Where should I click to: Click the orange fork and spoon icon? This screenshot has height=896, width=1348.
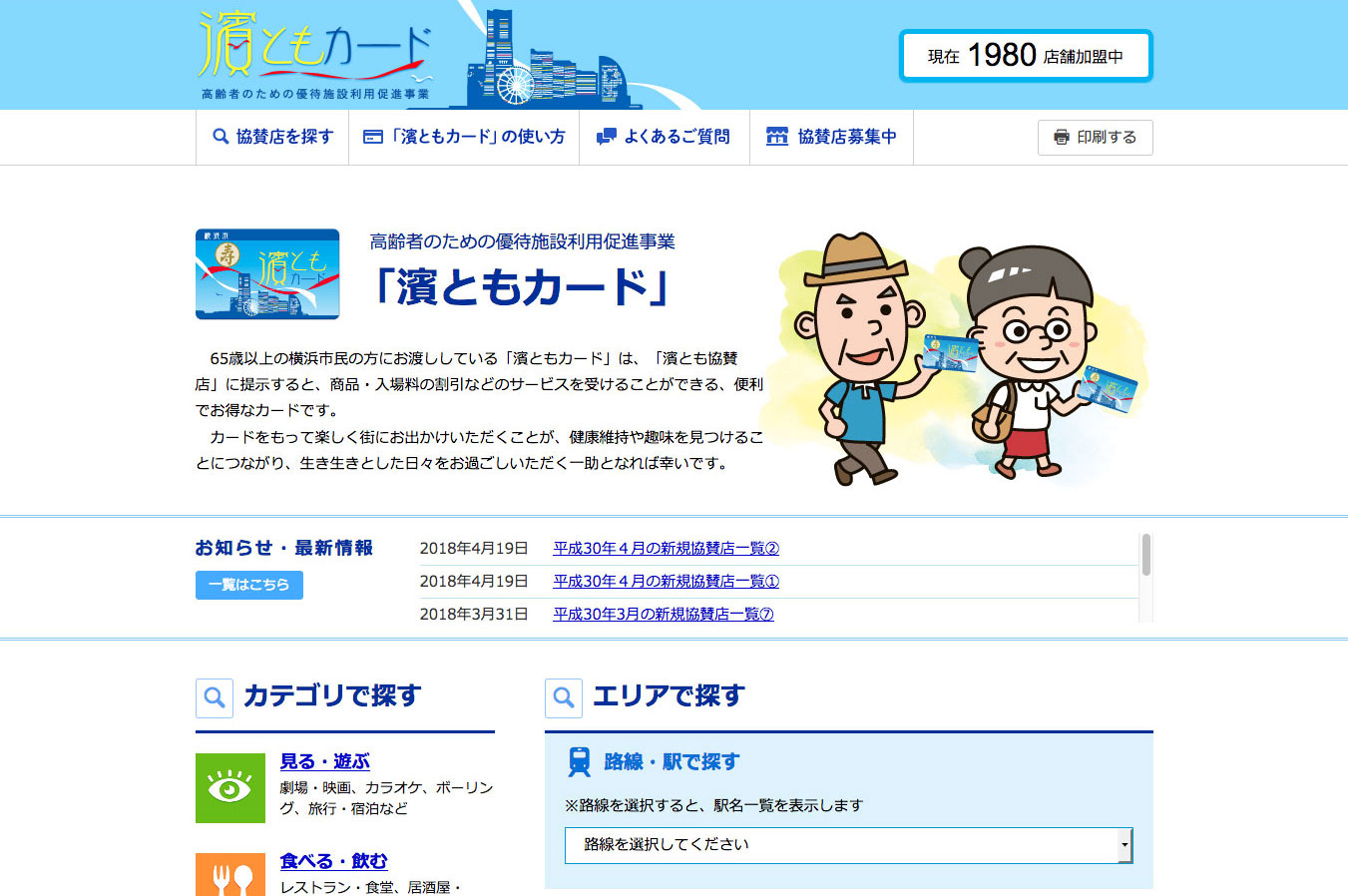pos(230,875)
